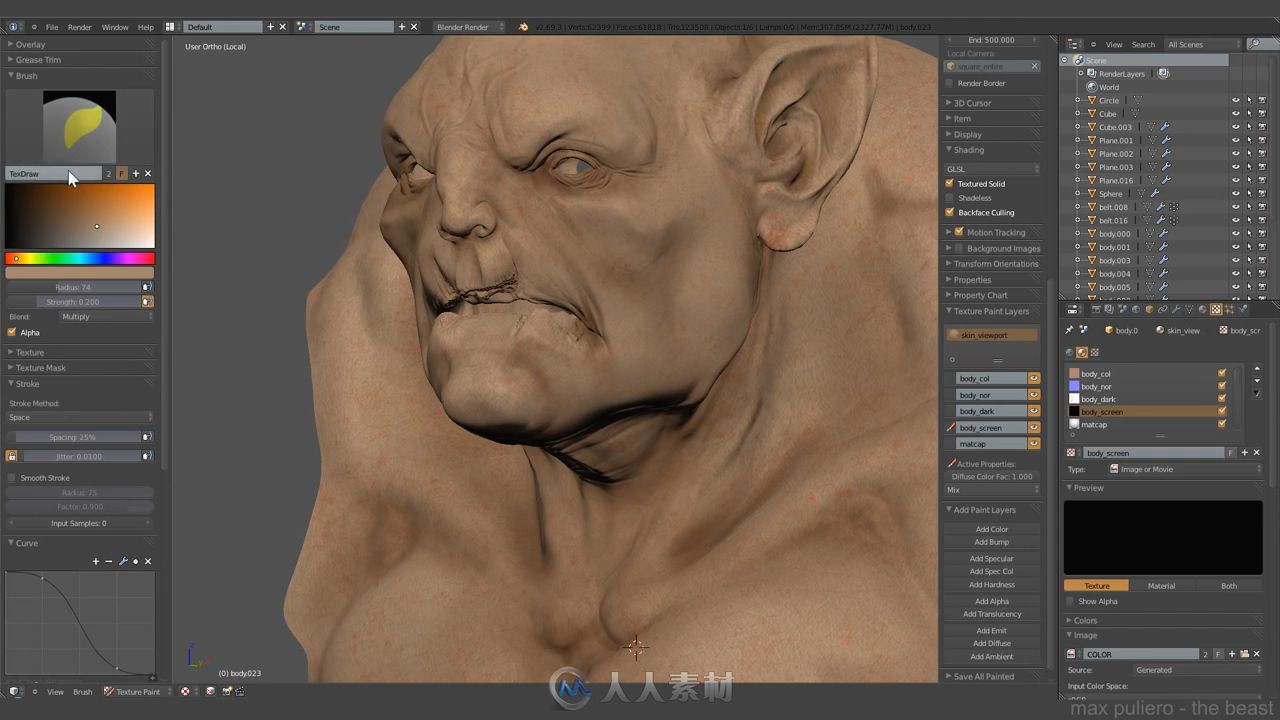Expand the Grease Trim panel

click(x=38, y=60)
